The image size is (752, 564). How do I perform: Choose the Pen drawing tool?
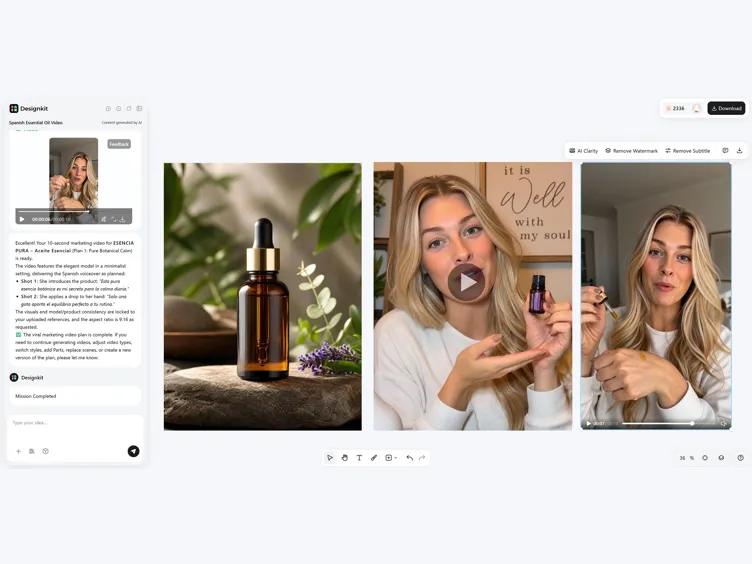(x=374, y=458)
